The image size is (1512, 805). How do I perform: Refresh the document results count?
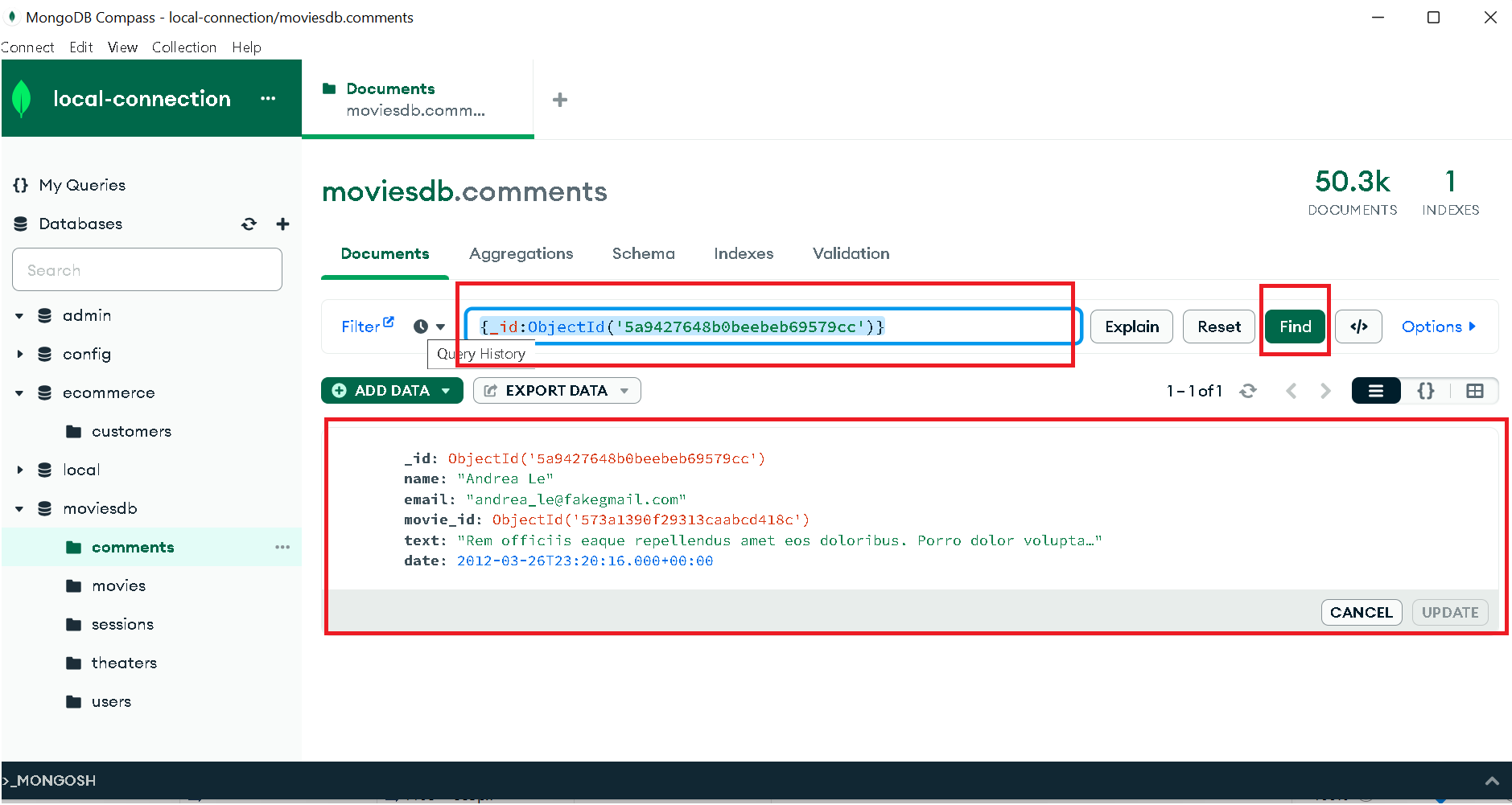[x=1248, y=391]
